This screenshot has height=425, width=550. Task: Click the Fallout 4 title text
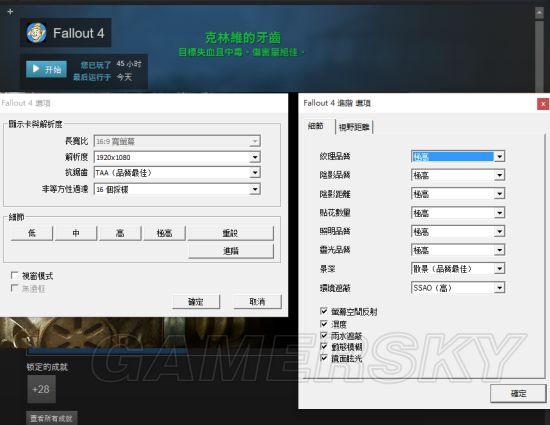[79, 33]
